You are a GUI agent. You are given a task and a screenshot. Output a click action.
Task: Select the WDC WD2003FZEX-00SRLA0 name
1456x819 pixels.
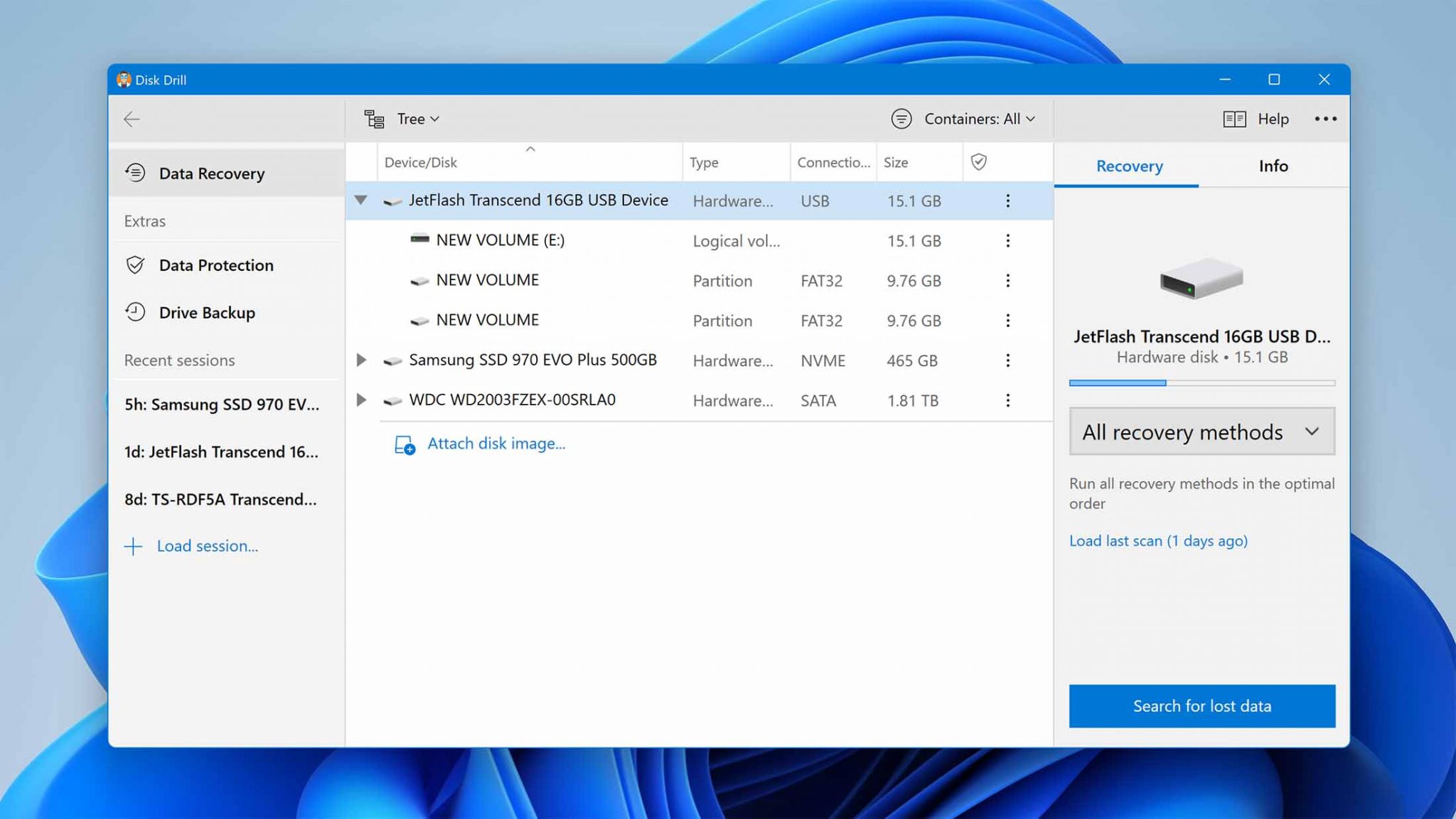point(513,400)
